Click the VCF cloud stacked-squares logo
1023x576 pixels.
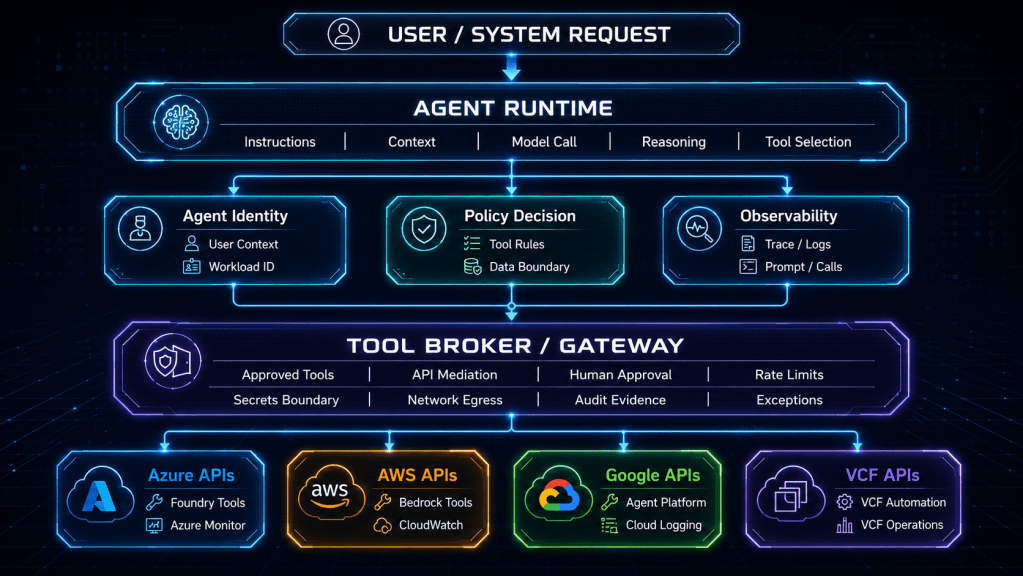[790, 494]
